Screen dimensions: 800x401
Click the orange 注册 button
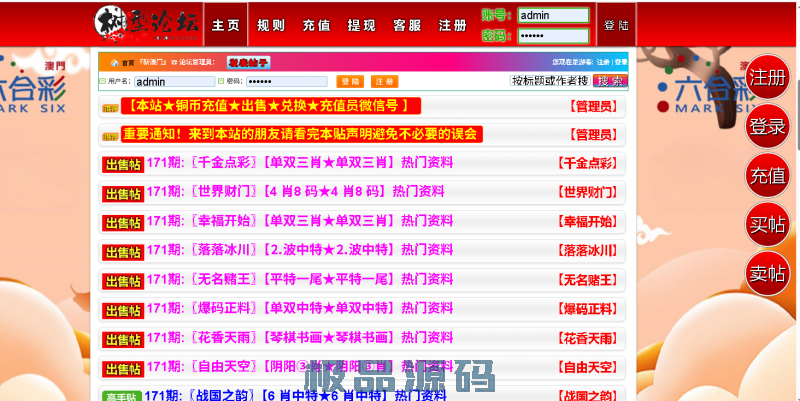tap(385, 82)
